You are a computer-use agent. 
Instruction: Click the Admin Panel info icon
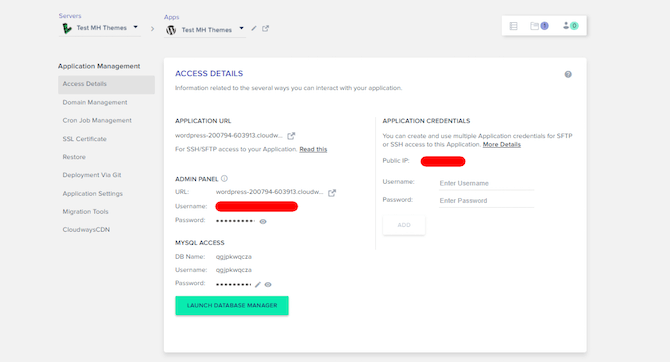[x=224, y=179]
